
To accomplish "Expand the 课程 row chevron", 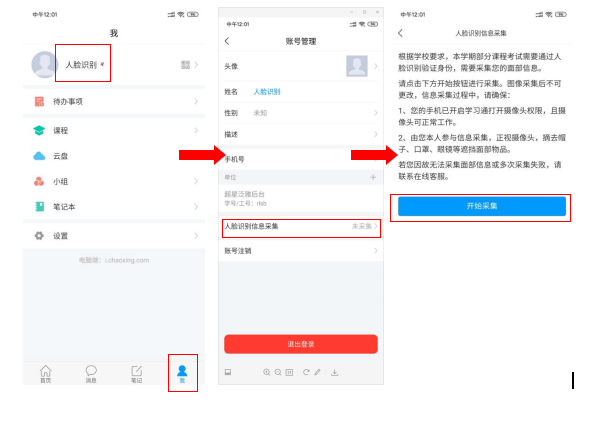I will 196,130.
